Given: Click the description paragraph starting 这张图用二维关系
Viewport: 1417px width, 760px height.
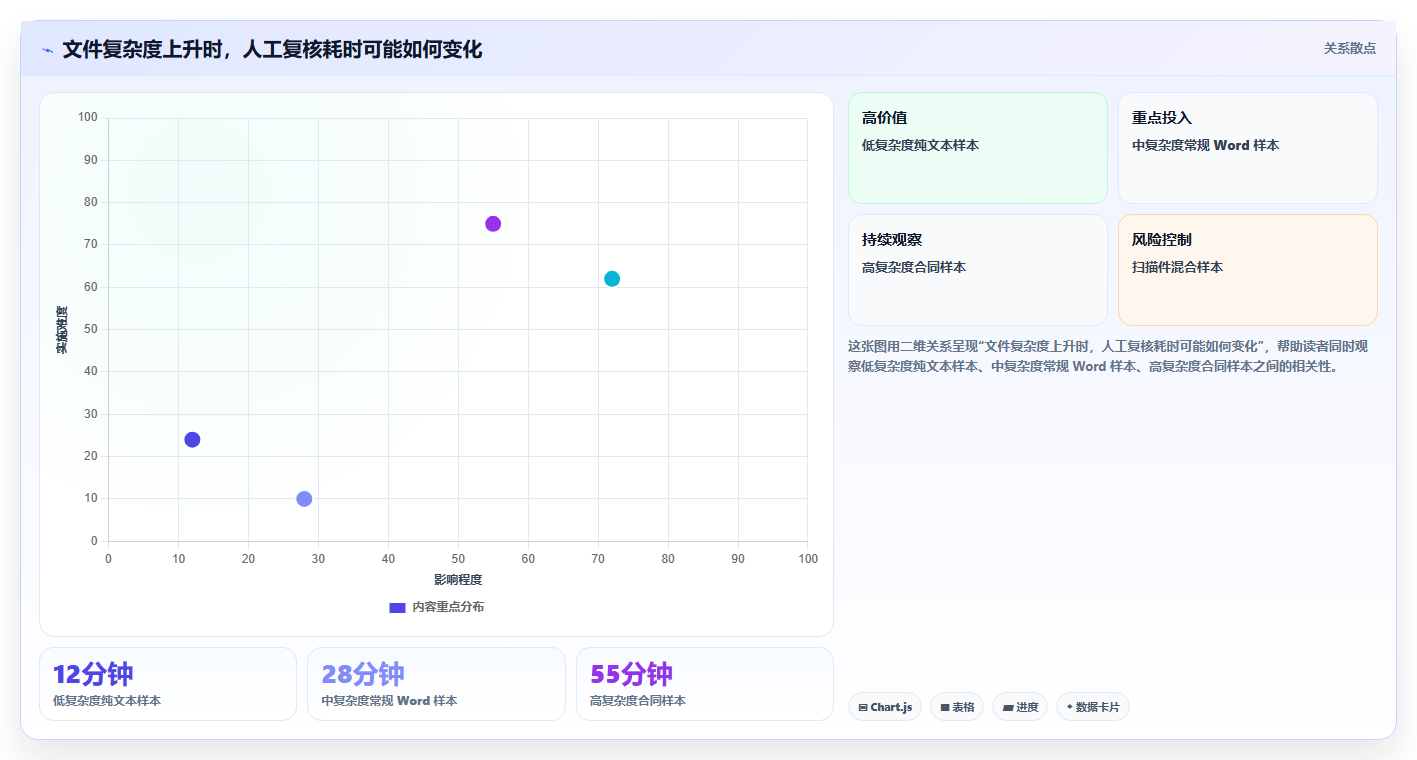Looking at the screenshot, I should (x=1108, y=356).
